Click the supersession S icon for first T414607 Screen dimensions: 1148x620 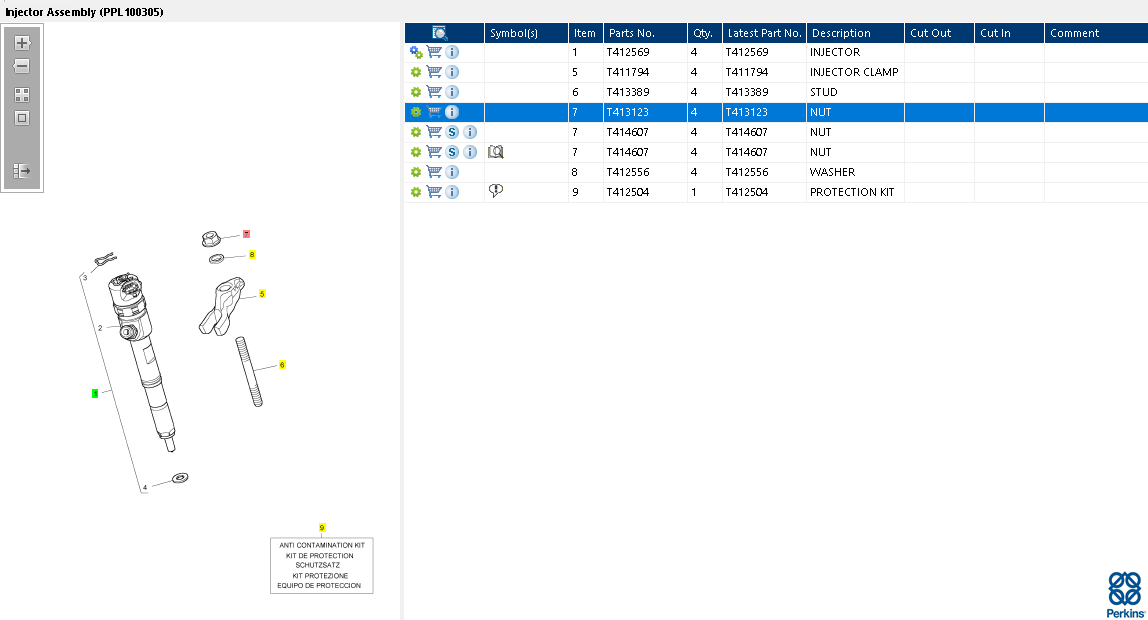(452, 132)
